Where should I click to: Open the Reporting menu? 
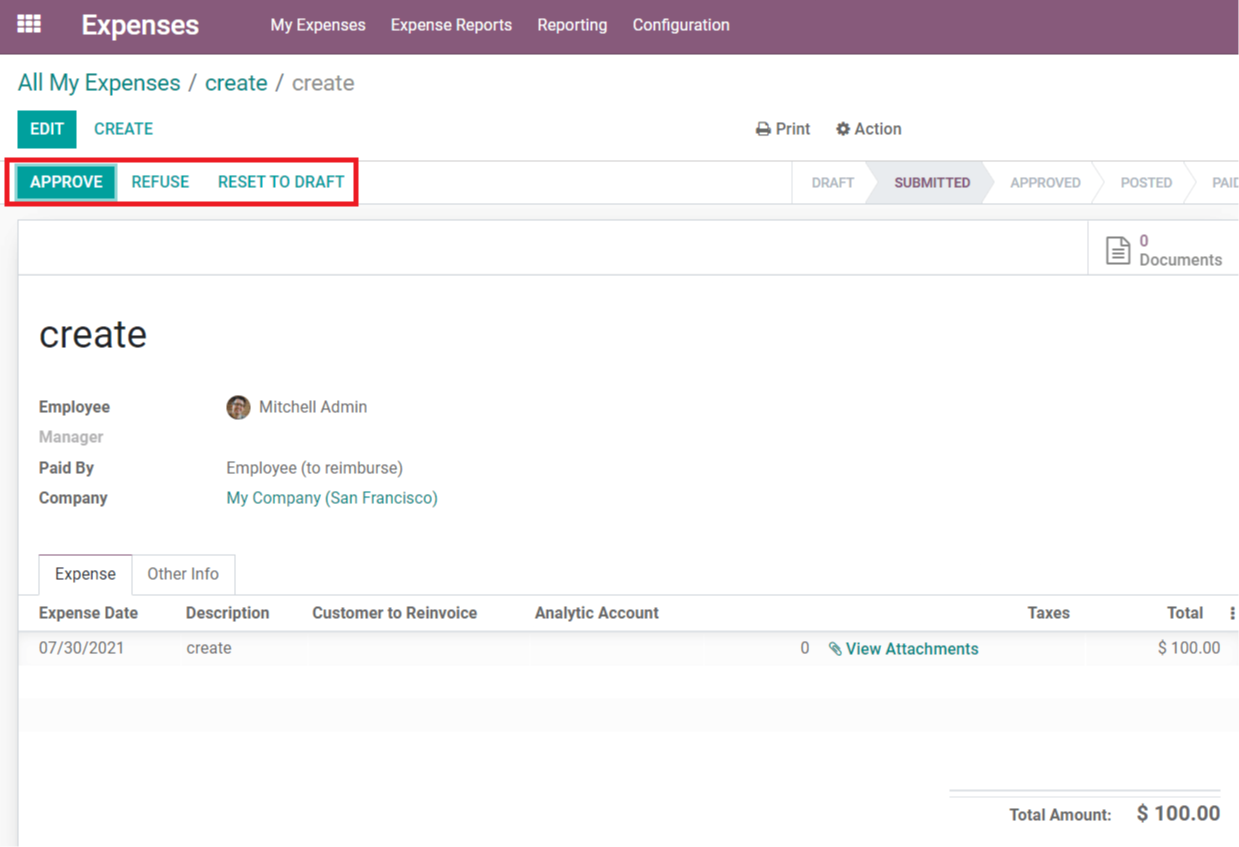(x=572, y=25)
